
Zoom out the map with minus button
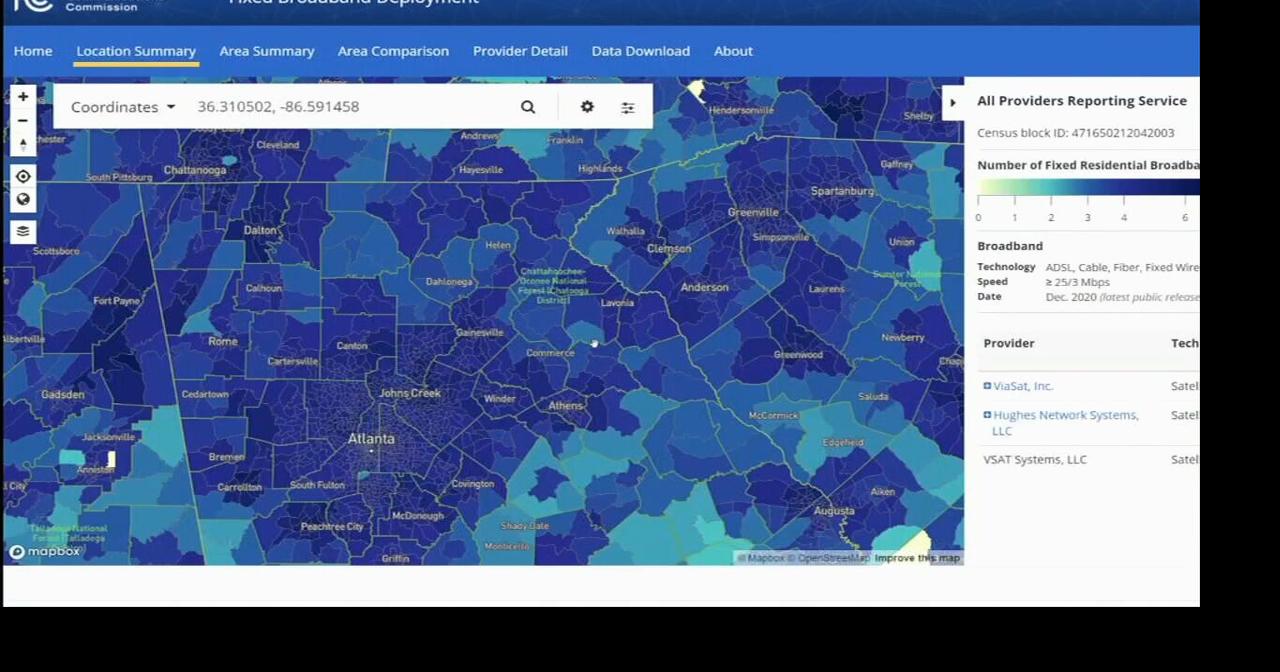(x=23, y=121)
